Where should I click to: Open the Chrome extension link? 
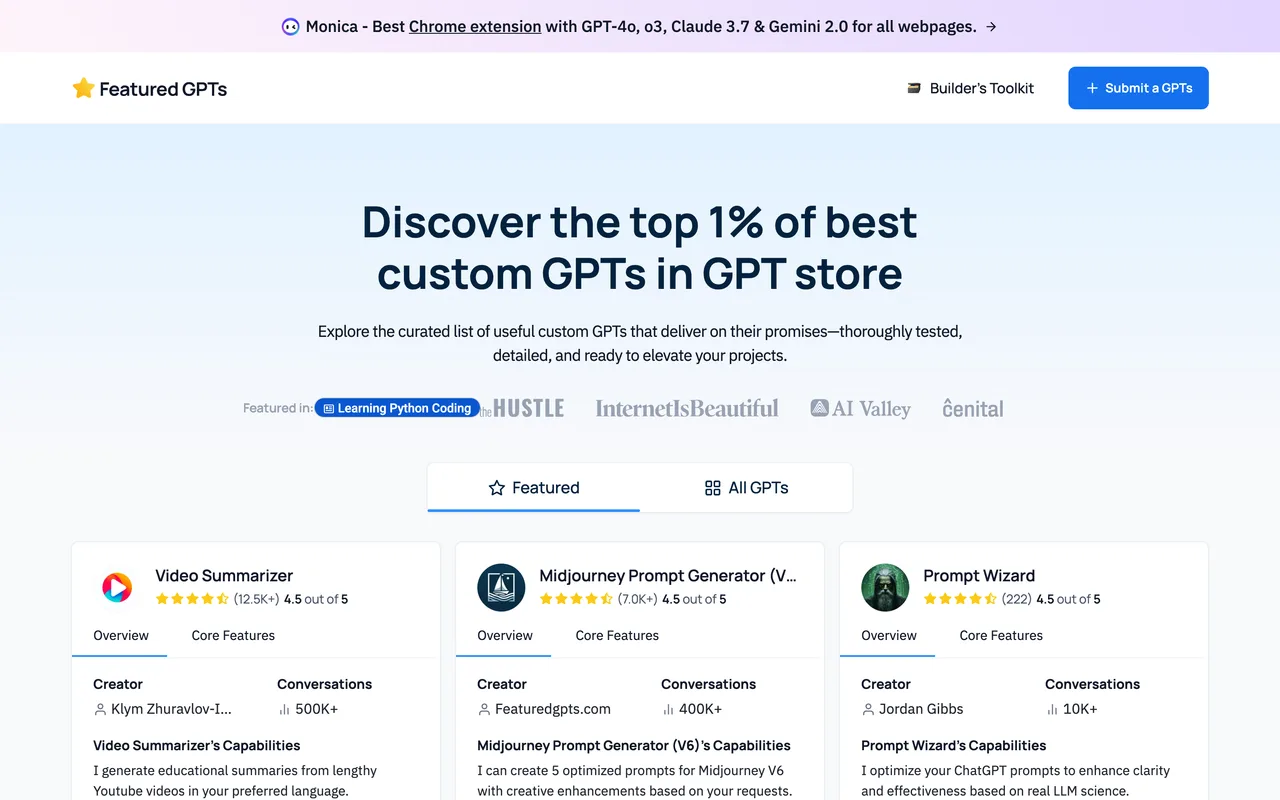[x=475, y=27]
